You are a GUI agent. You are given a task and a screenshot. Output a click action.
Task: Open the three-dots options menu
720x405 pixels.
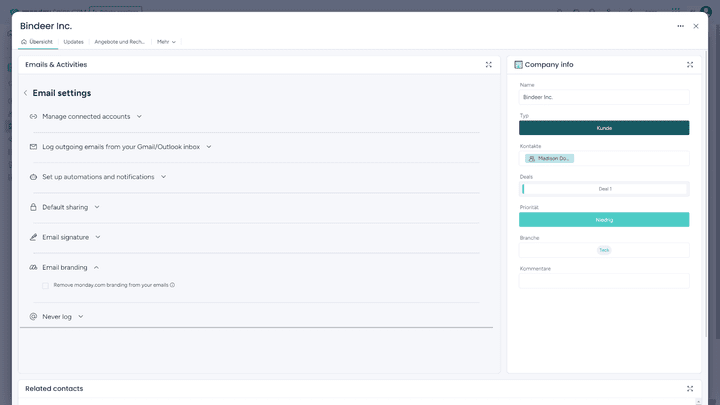pos(680,26)
